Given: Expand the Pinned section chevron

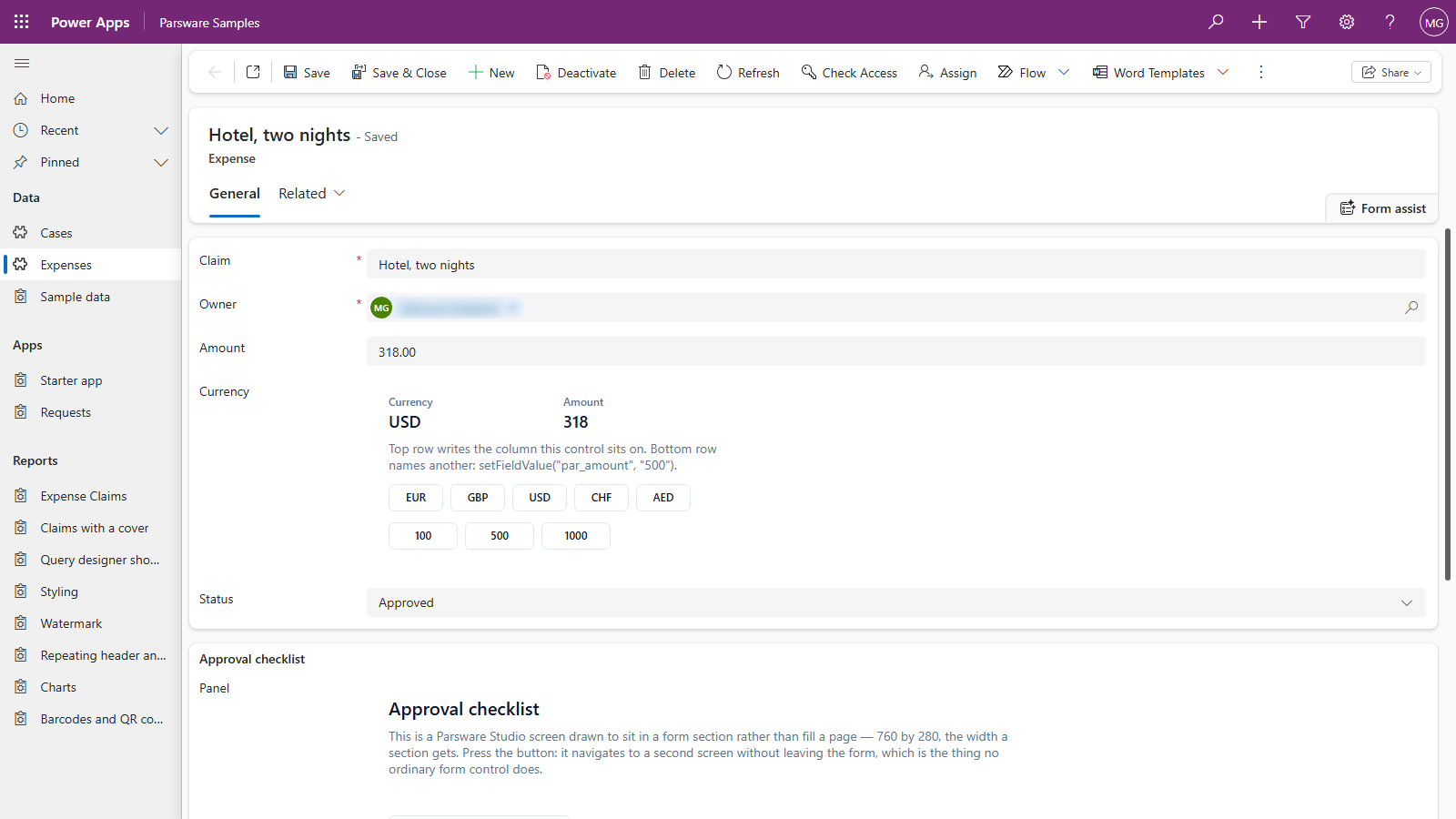Looking at the screenshot, I should click(161, 162).
